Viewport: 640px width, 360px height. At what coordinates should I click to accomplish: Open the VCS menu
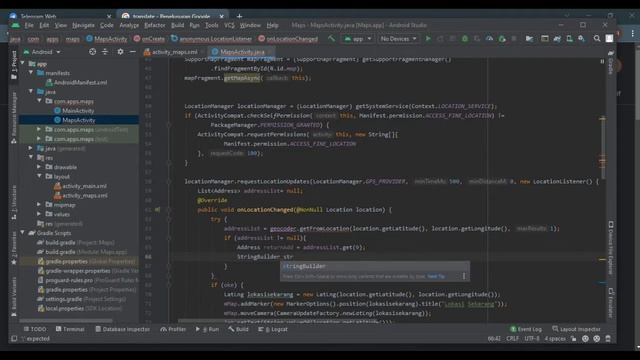229,25
